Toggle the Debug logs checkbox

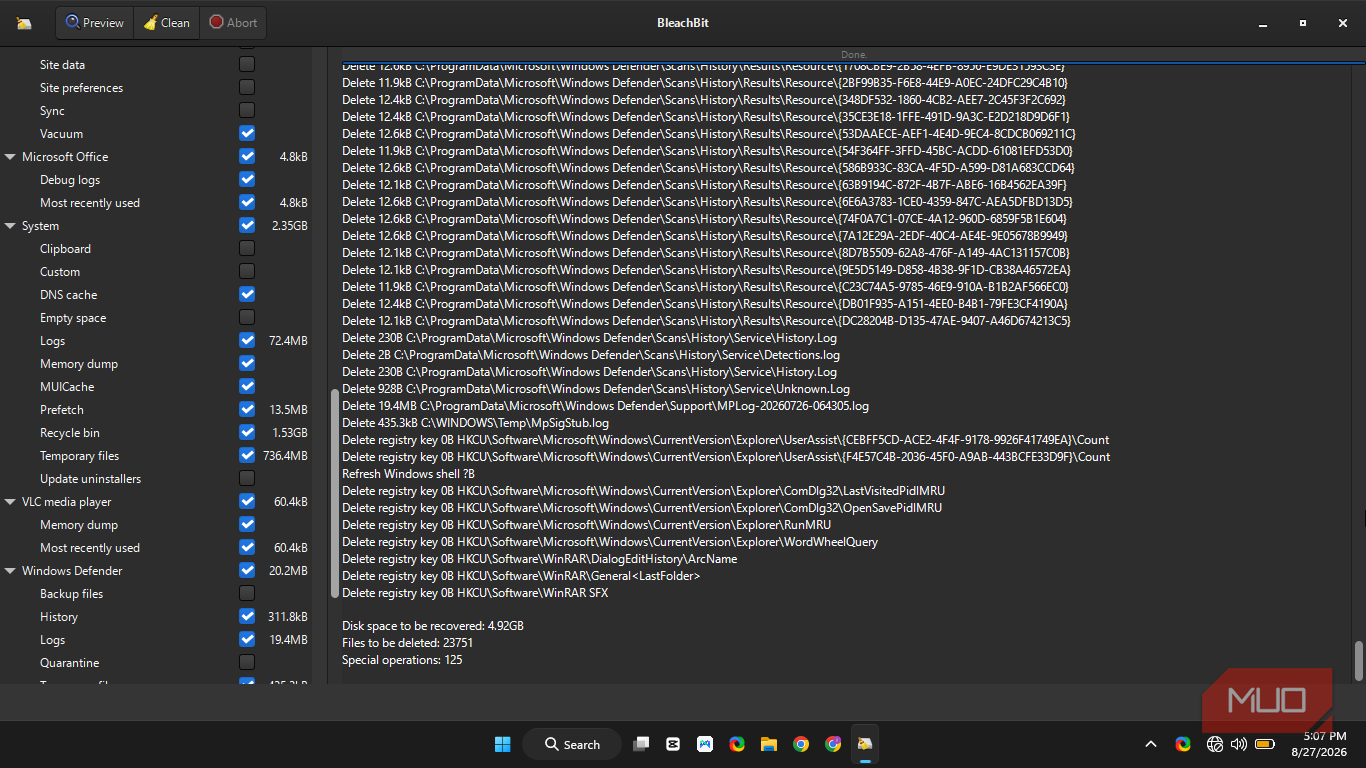click(x=247, y=180)
